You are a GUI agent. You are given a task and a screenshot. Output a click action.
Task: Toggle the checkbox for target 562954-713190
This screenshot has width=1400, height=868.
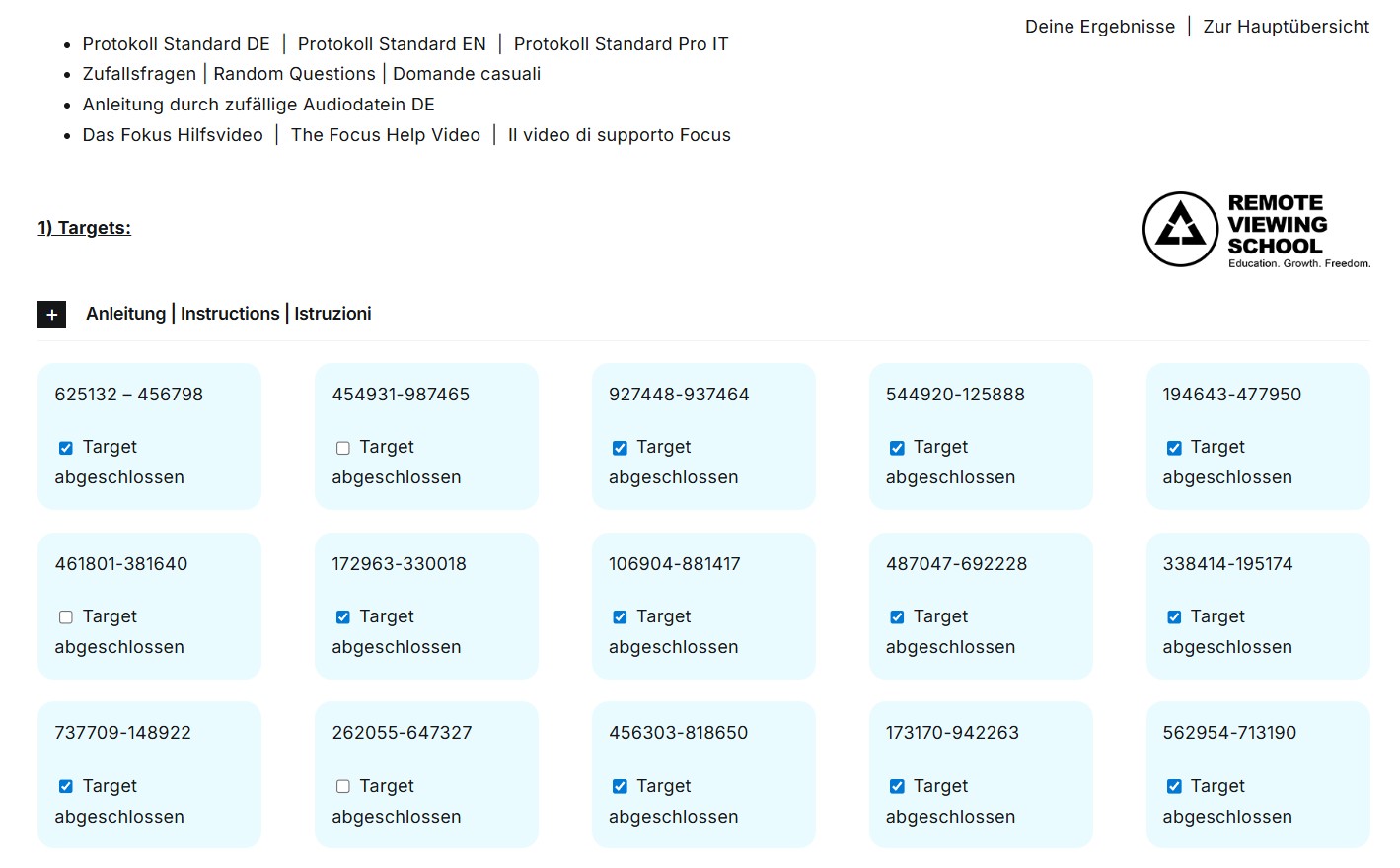click(x=1174, y=787)
